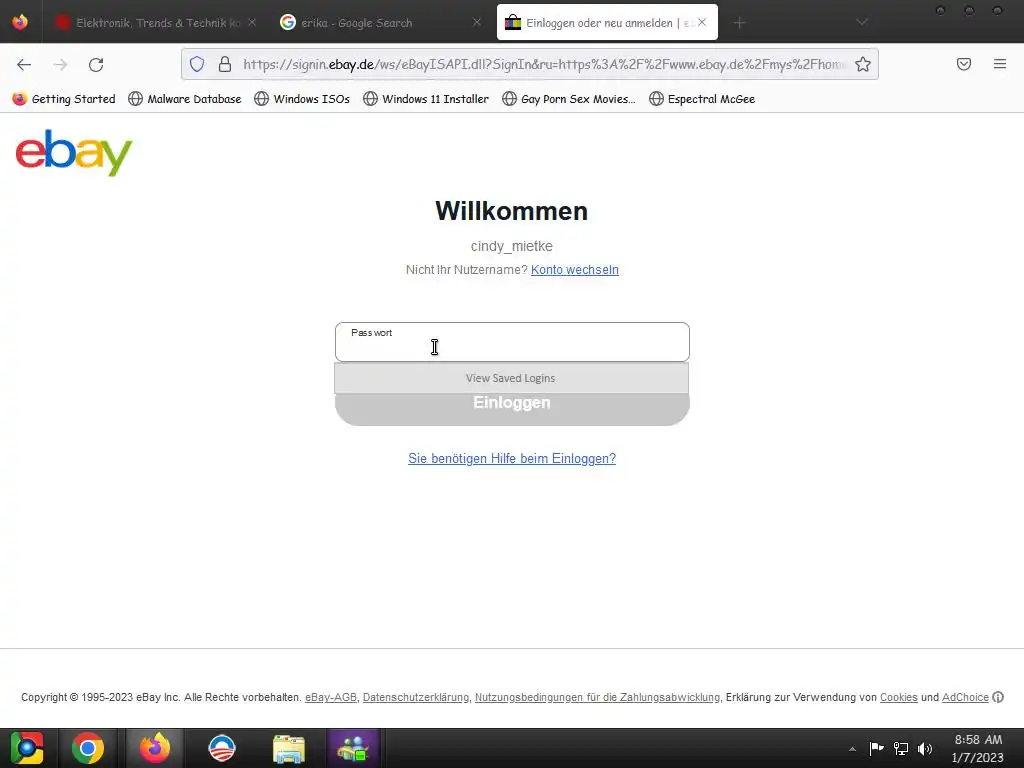The width and height of the screenshot is (1024, 768).
Task: Open the Cookies footer link
Action: click(x=899, y=697)
